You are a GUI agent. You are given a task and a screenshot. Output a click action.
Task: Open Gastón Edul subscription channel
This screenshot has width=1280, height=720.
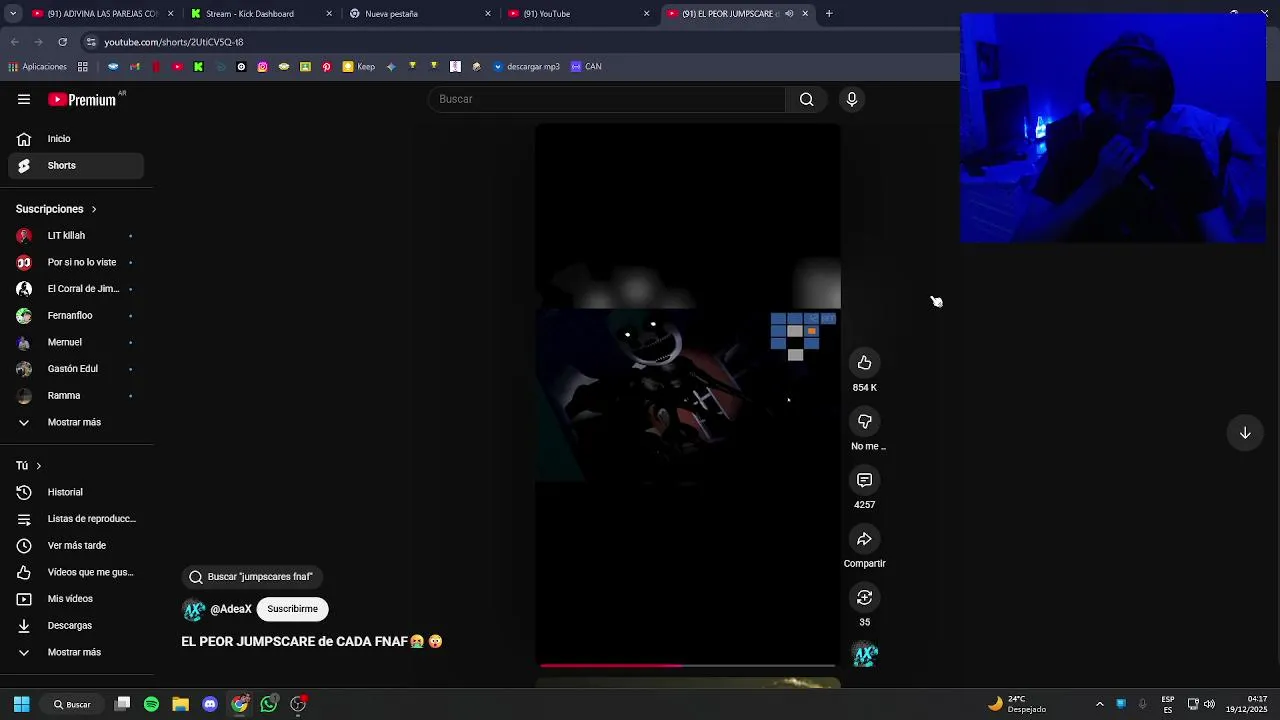[x=76, y=369]
